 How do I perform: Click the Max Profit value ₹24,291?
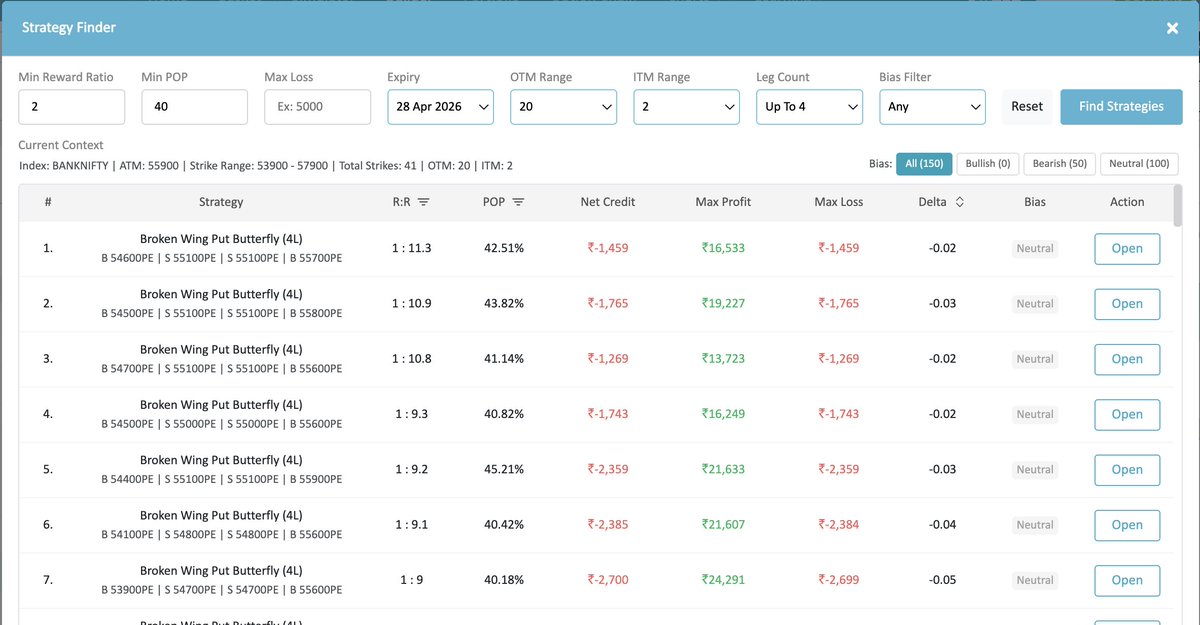(x=723, y=579)
